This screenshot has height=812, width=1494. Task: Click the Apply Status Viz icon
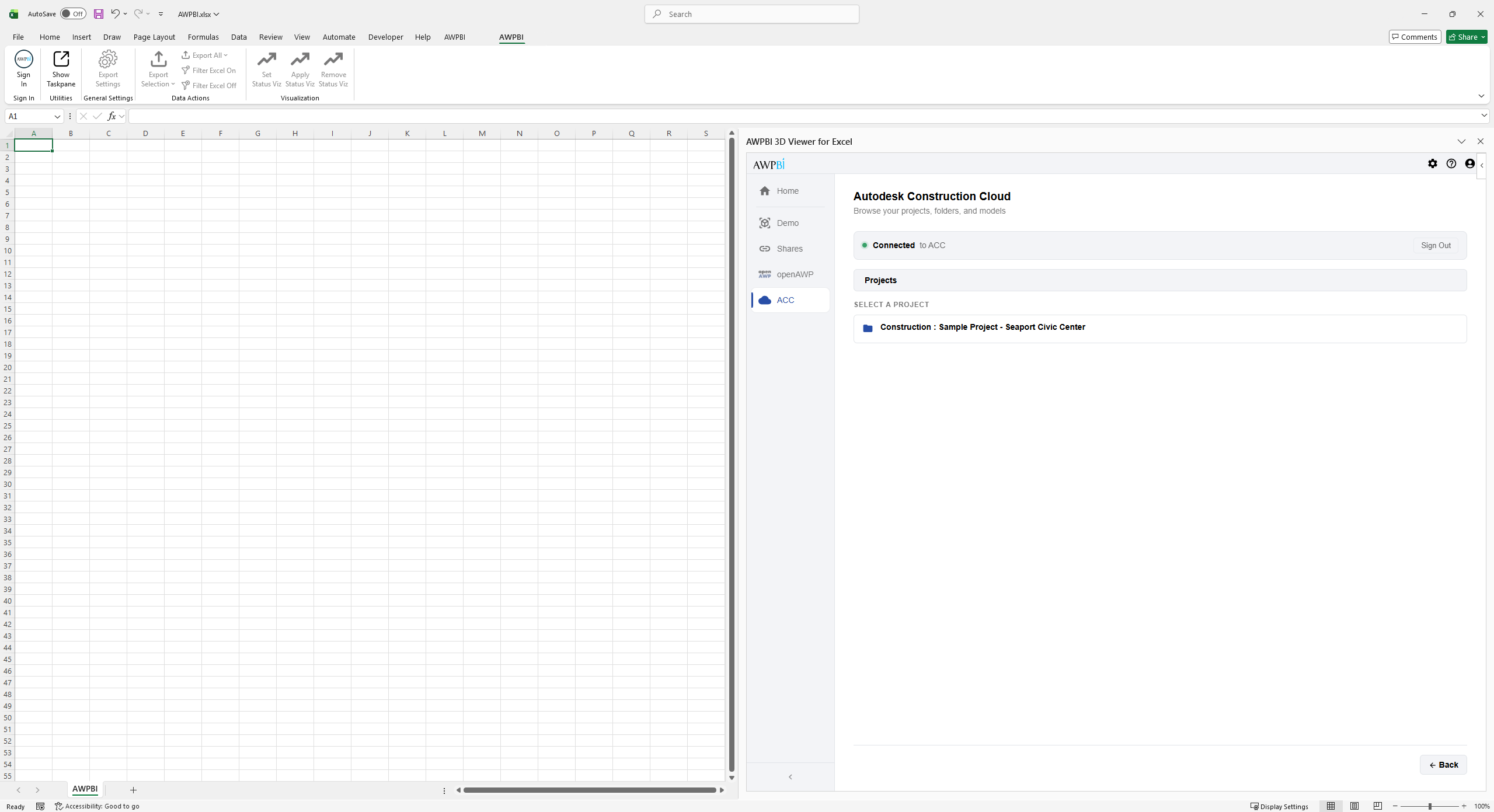[300, 69]
